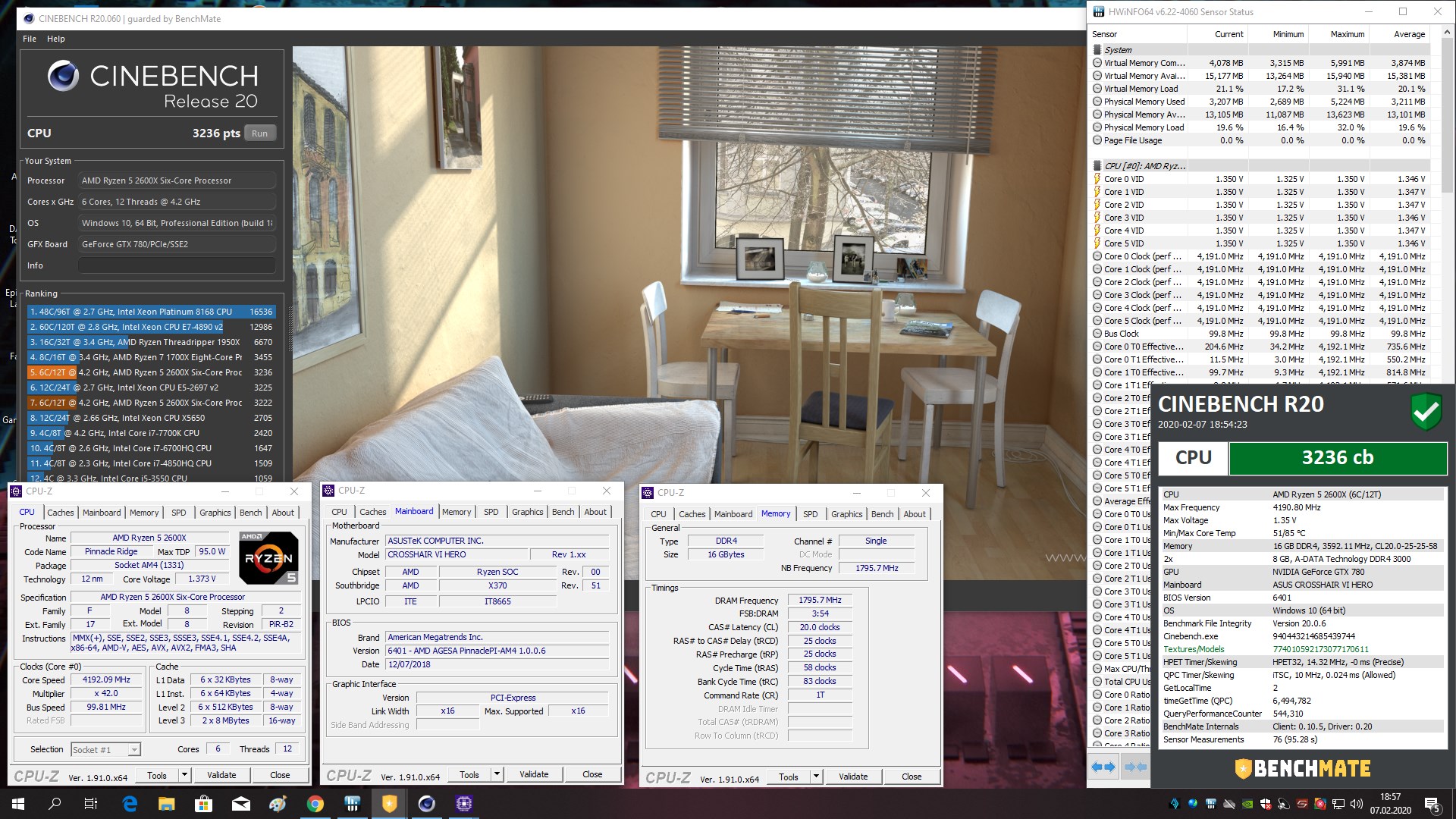Viewport: 1456px width, 819px height.
Task: Open Graphics tab in Memory CPU-Z window
Action: pos(847,514)
